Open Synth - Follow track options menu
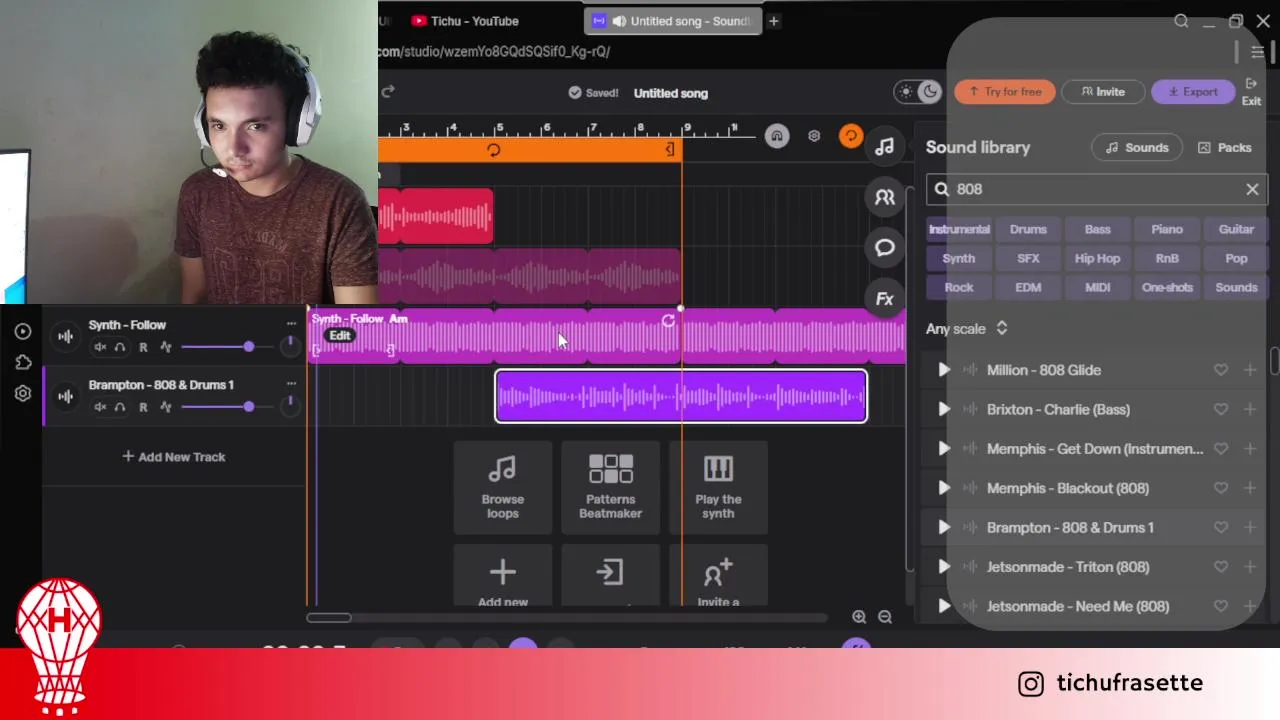The height and width of the screenshot is (720, 1280). pyautogui.click(x=291, y=324)
